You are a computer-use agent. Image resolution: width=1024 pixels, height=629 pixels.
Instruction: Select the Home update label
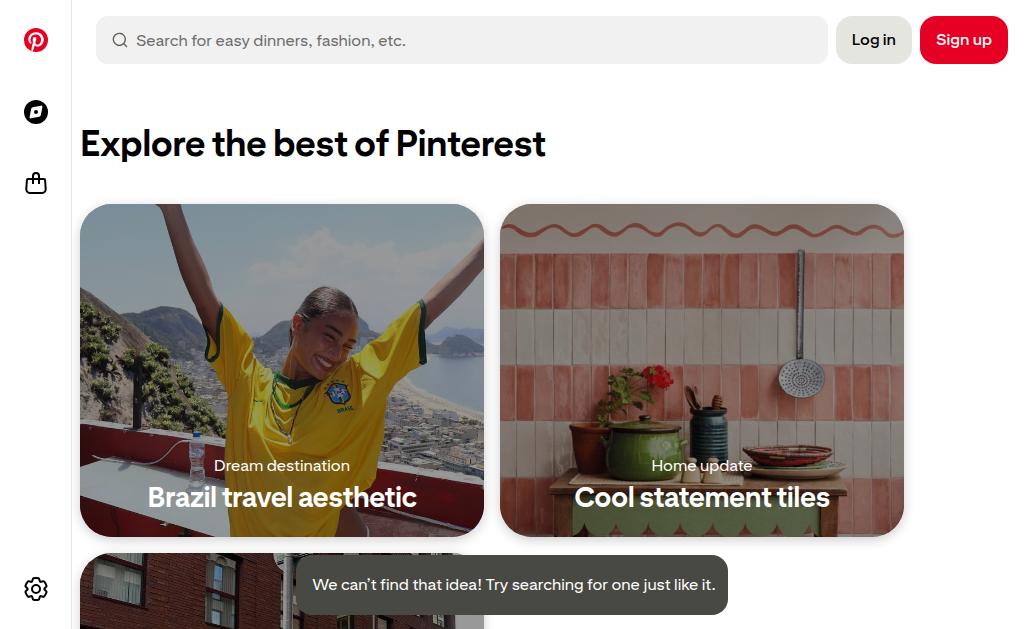pyautogui.click(x=702, y=466)
